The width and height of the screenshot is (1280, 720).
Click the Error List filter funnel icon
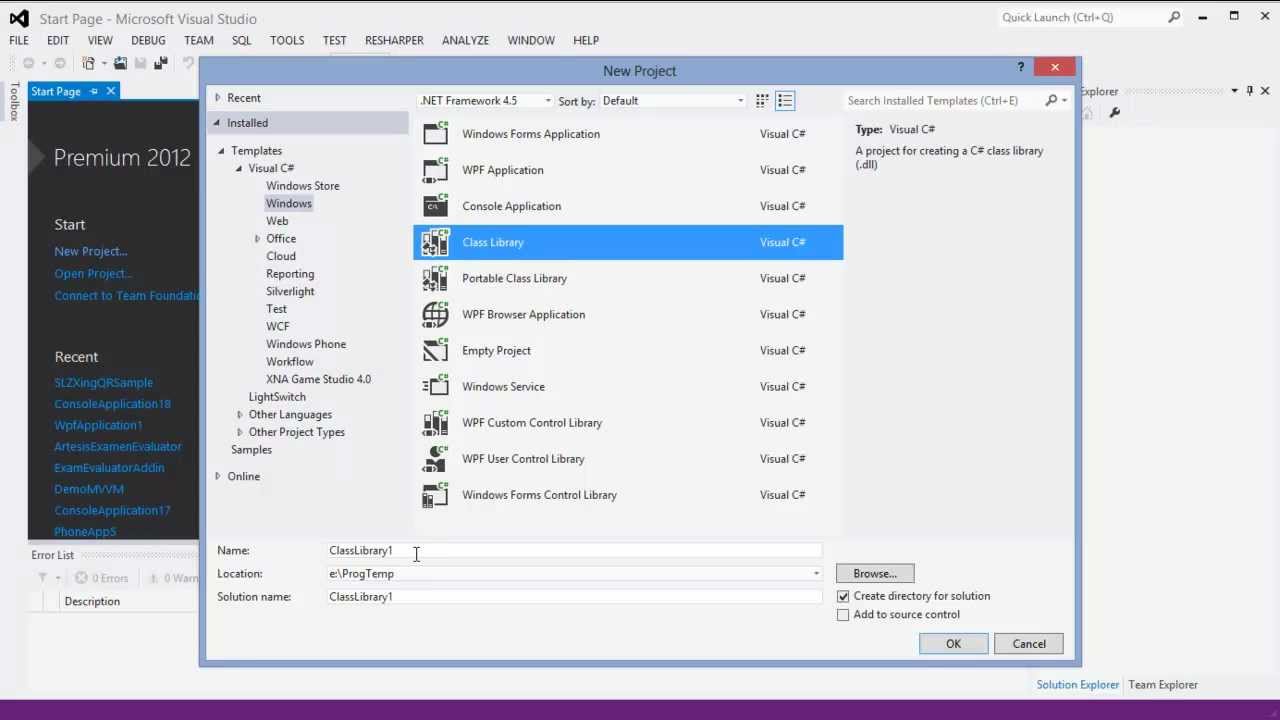(x=42, y=577)
